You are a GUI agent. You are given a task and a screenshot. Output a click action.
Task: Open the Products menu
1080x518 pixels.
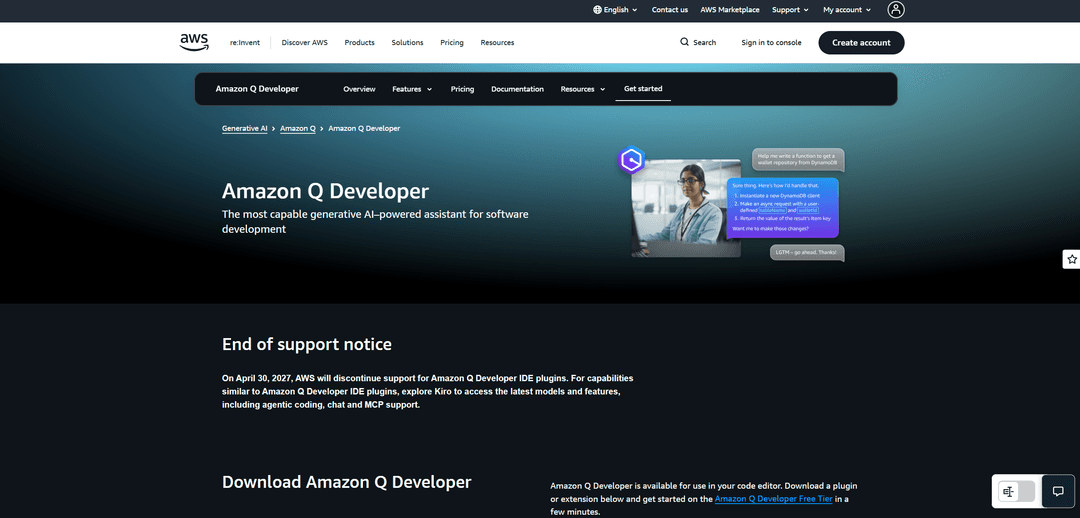[x=360, y=43]
